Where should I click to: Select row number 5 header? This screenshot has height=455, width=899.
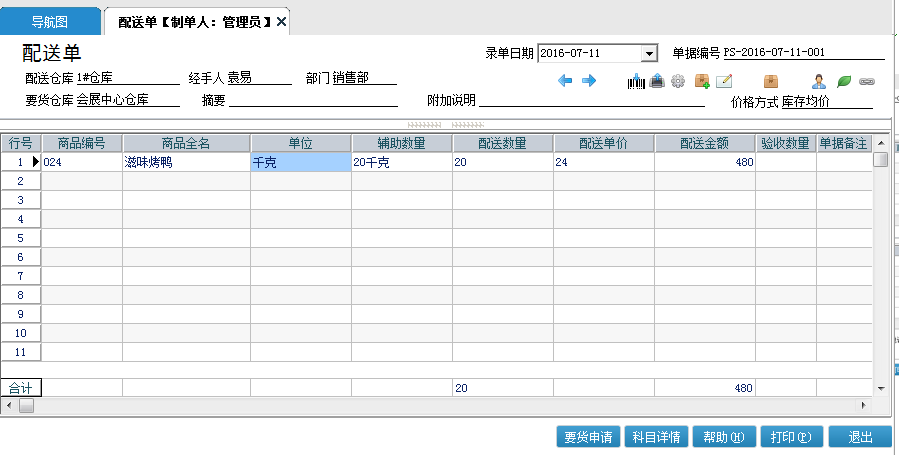point(21,238)
